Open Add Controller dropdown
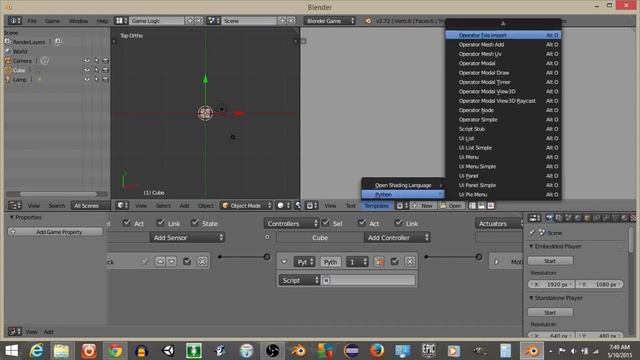Screen dimensions: 640x360 (x=397, y=238)
